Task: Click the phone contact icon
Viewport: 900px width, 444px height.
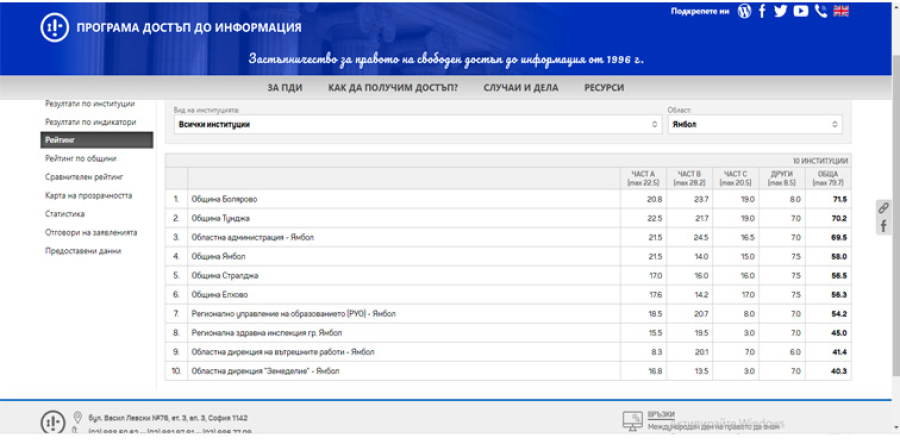Action: [821, 11]
